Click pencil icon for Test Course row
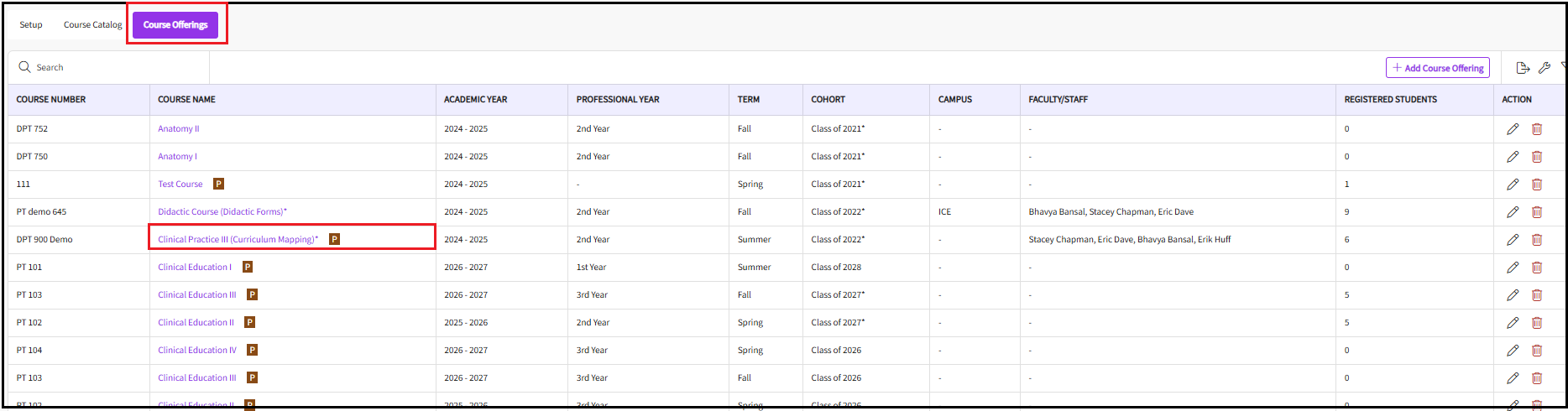This screenshot has width=1568, height=411. (x=1513, y=185)
